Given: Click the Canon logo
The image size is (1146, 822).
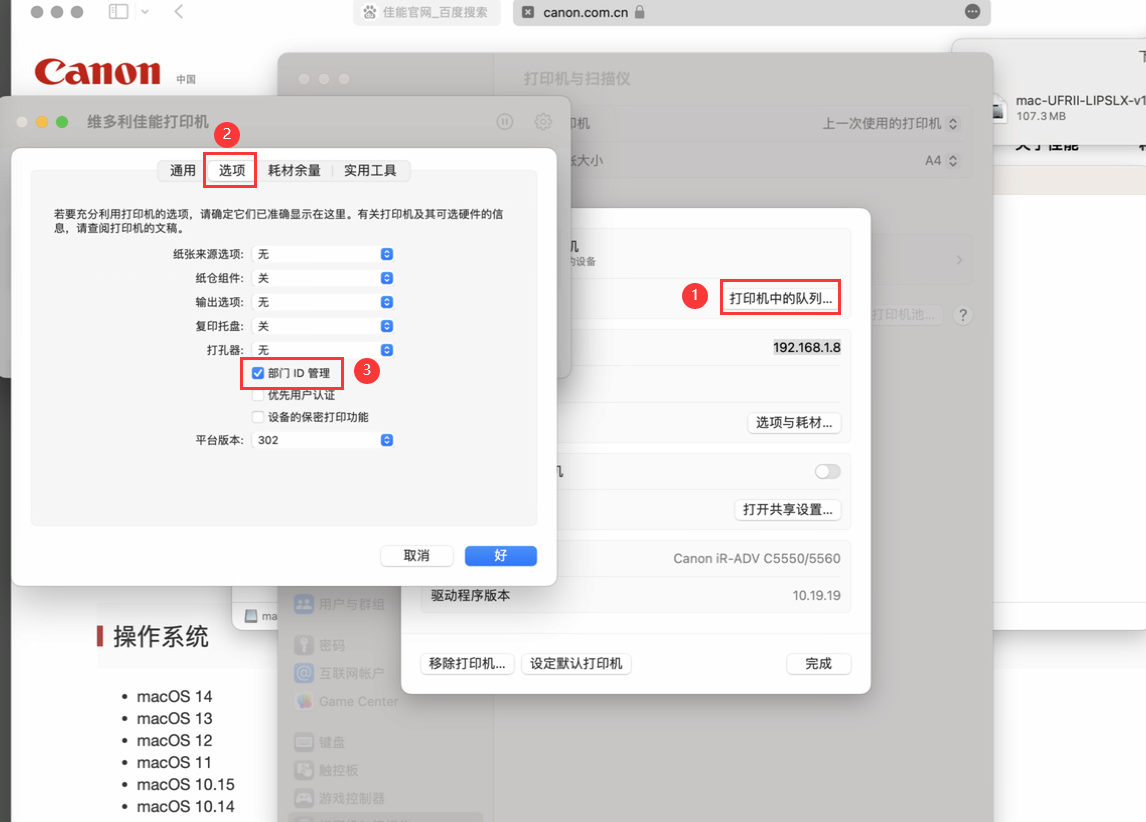Looking at the screenshot, I should point(98,72).
